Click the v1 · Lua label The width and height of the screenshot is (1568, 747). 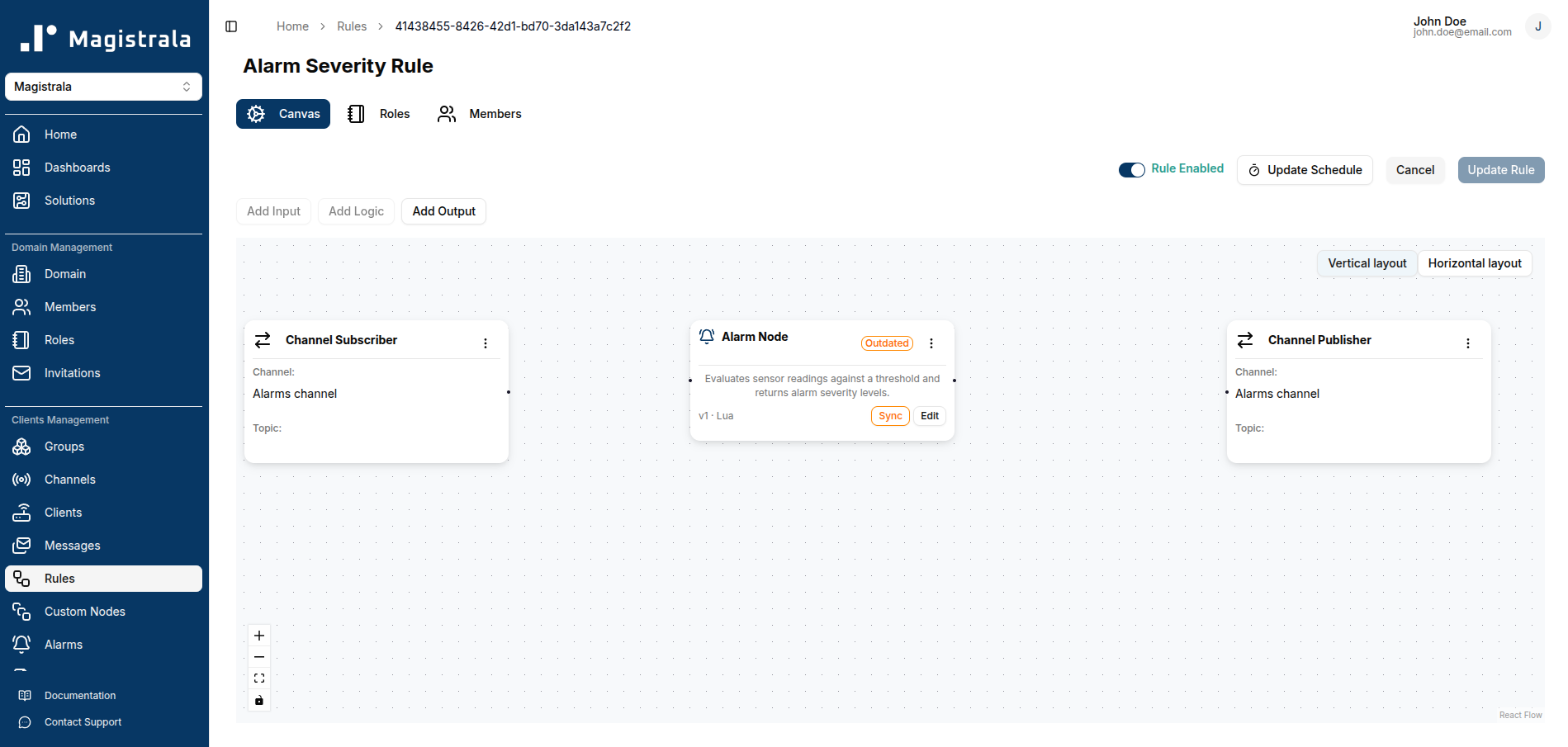(x=716, y=416)
